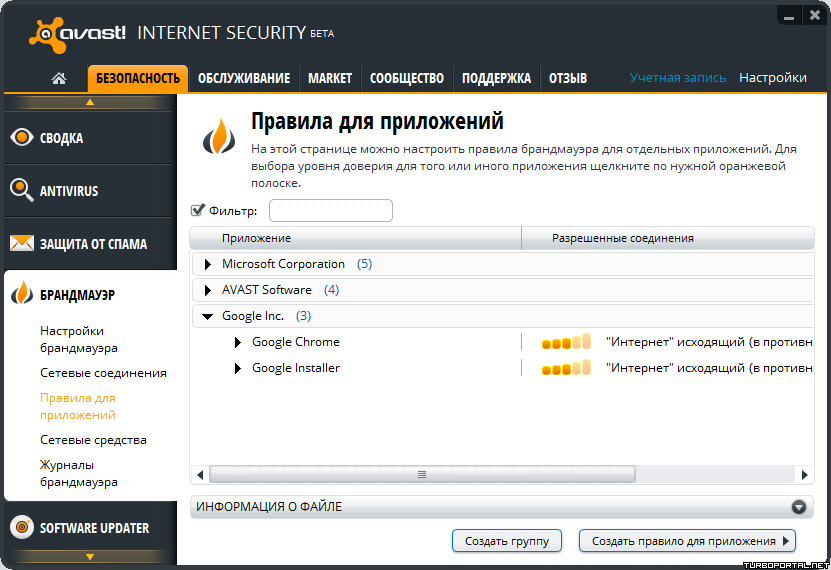Expand Информация о файле panel
The image size is (831, 570).
(x=799, y=507)
